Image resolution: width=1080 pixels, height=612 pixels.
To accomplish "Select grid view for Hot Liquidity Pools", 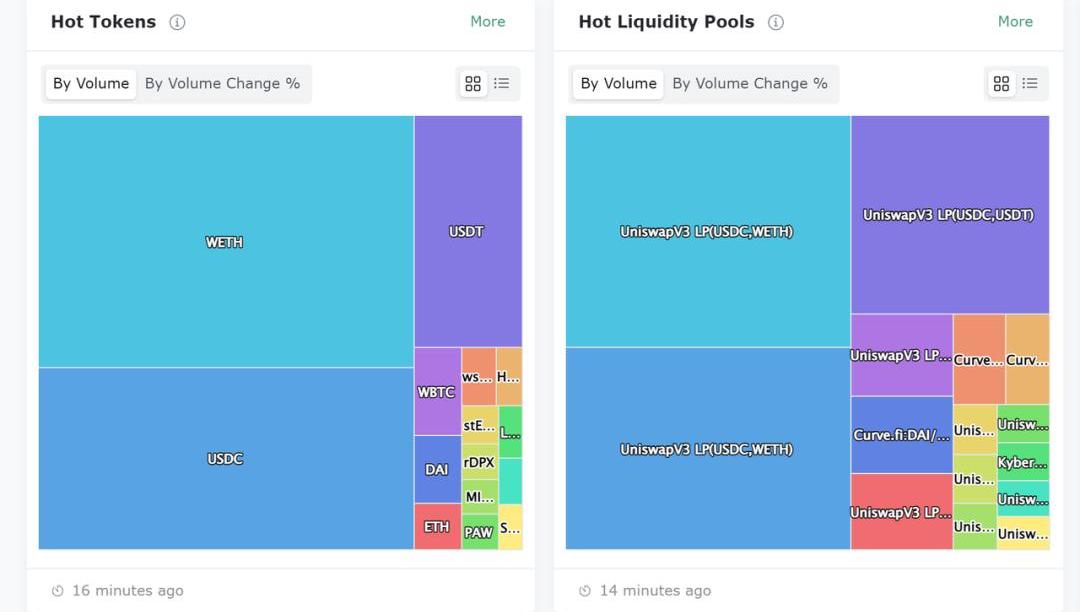I will (x=1001, y=84).
